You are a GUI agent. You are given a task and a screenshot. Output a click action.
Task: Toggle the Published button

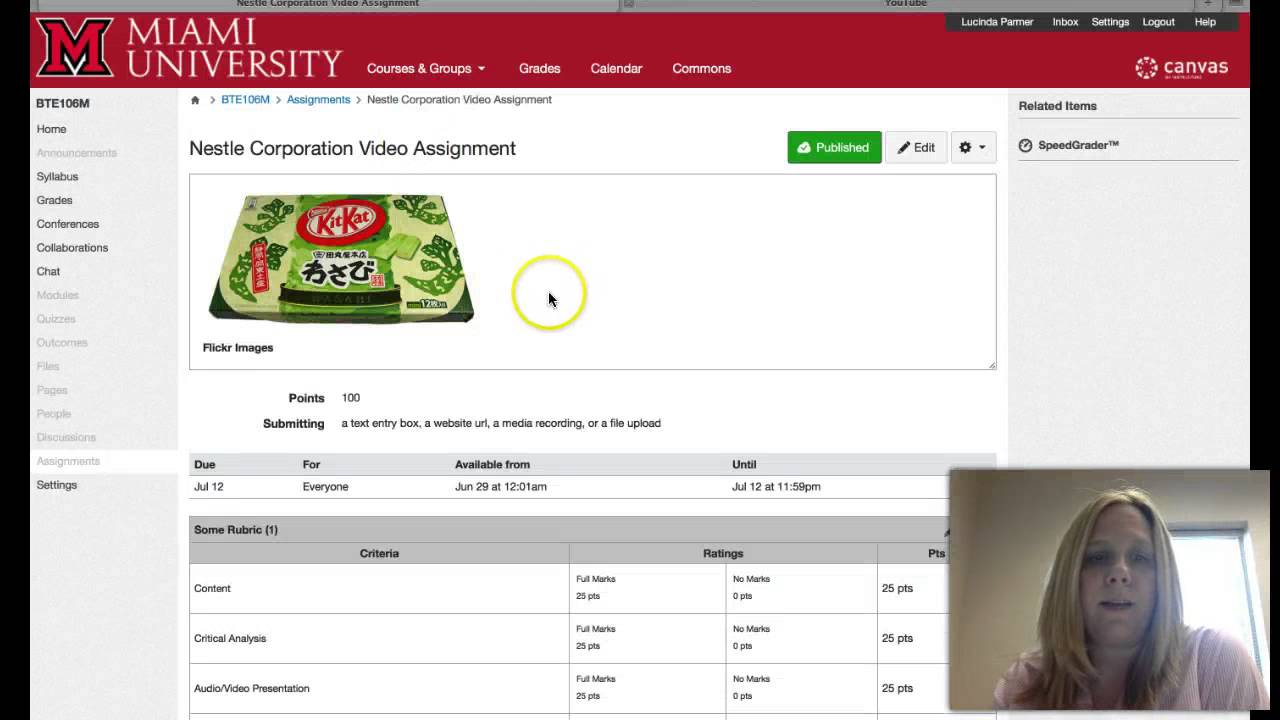834,147
